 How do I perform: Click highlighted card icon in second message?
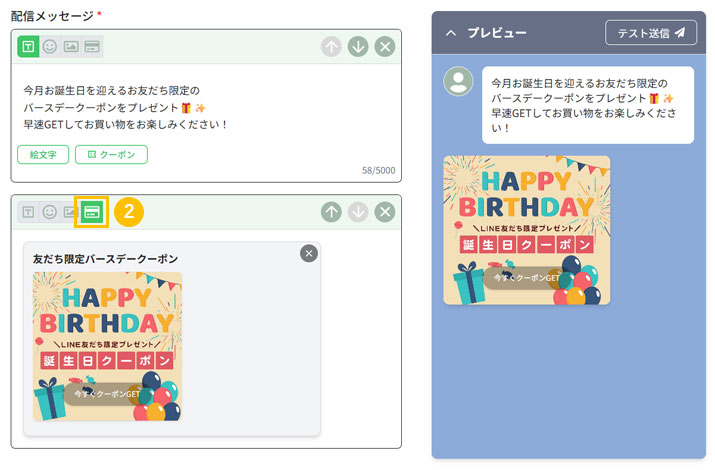[x=91, y=212]
